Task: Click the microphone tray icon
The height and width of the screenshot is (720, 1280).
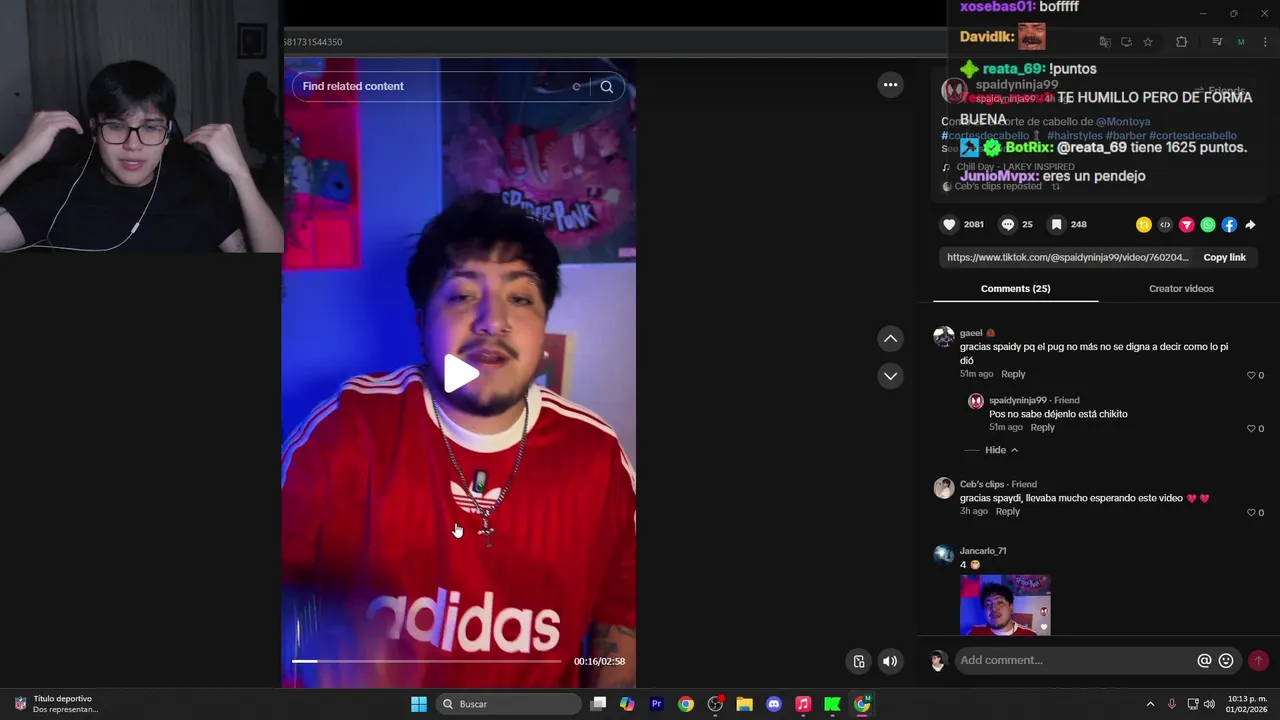Action: [1172, 704]
